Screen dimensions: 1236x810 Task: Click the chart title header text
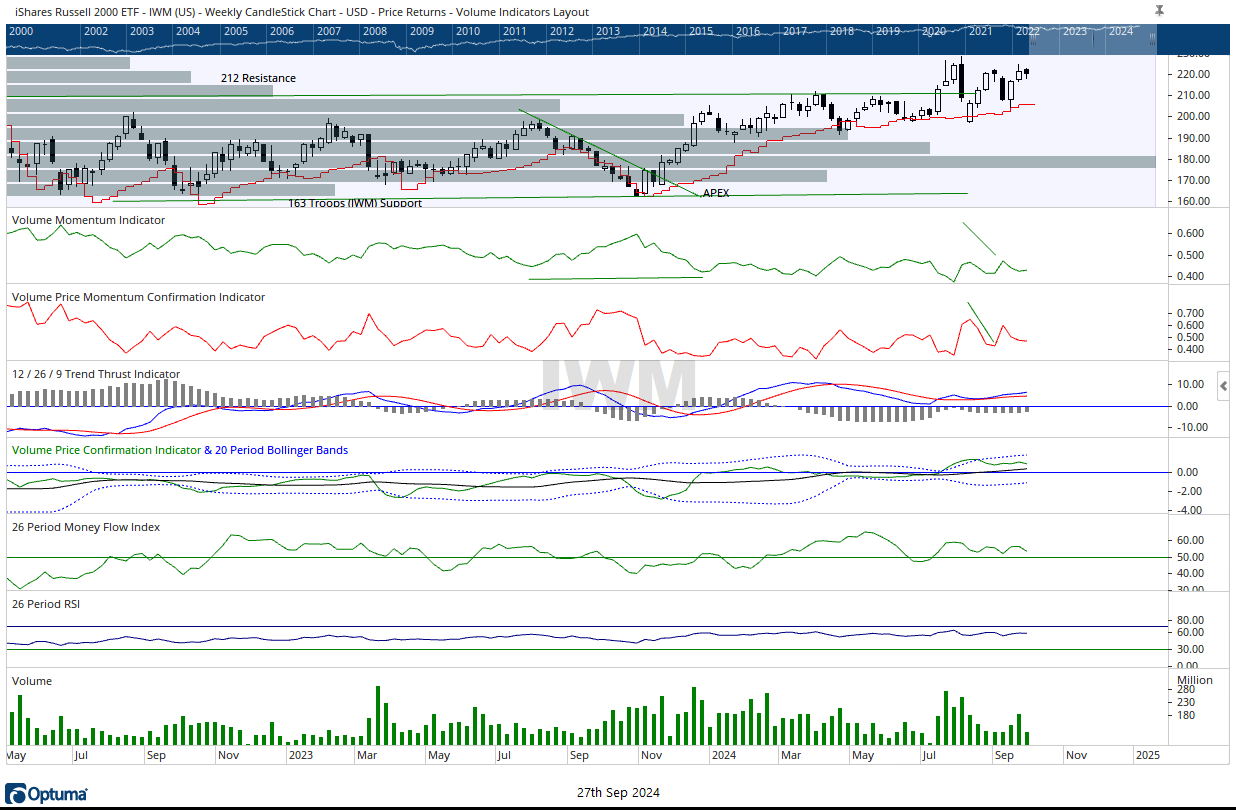click(298, 12)
